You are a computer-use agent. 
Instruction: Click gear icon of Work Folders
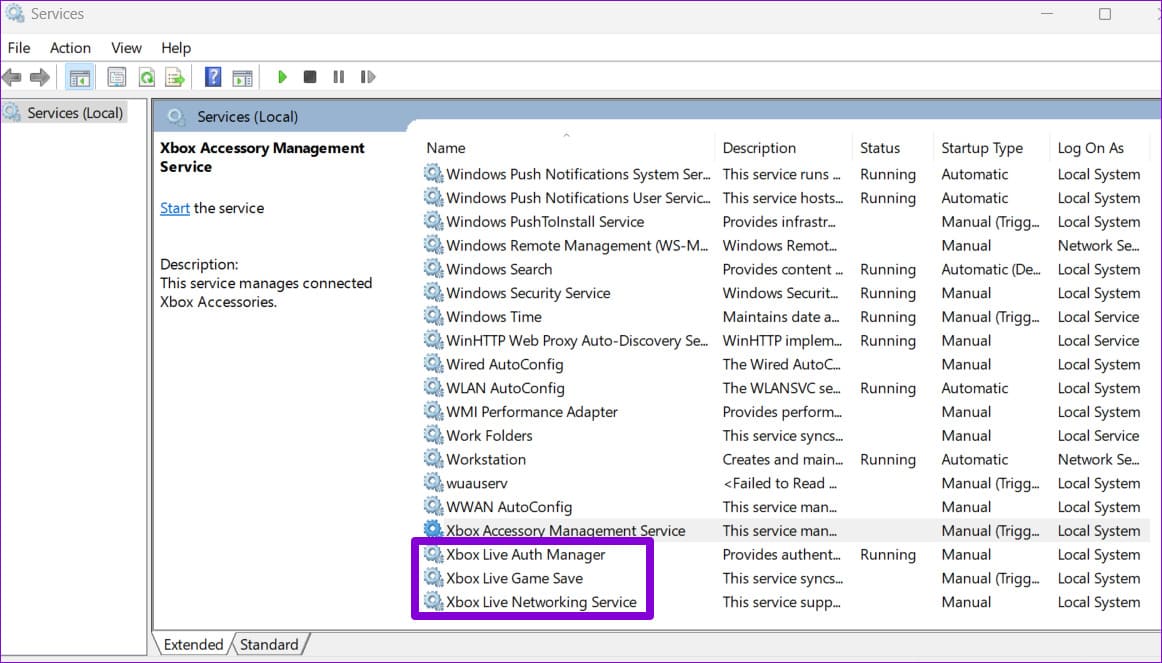coord(434,435)
